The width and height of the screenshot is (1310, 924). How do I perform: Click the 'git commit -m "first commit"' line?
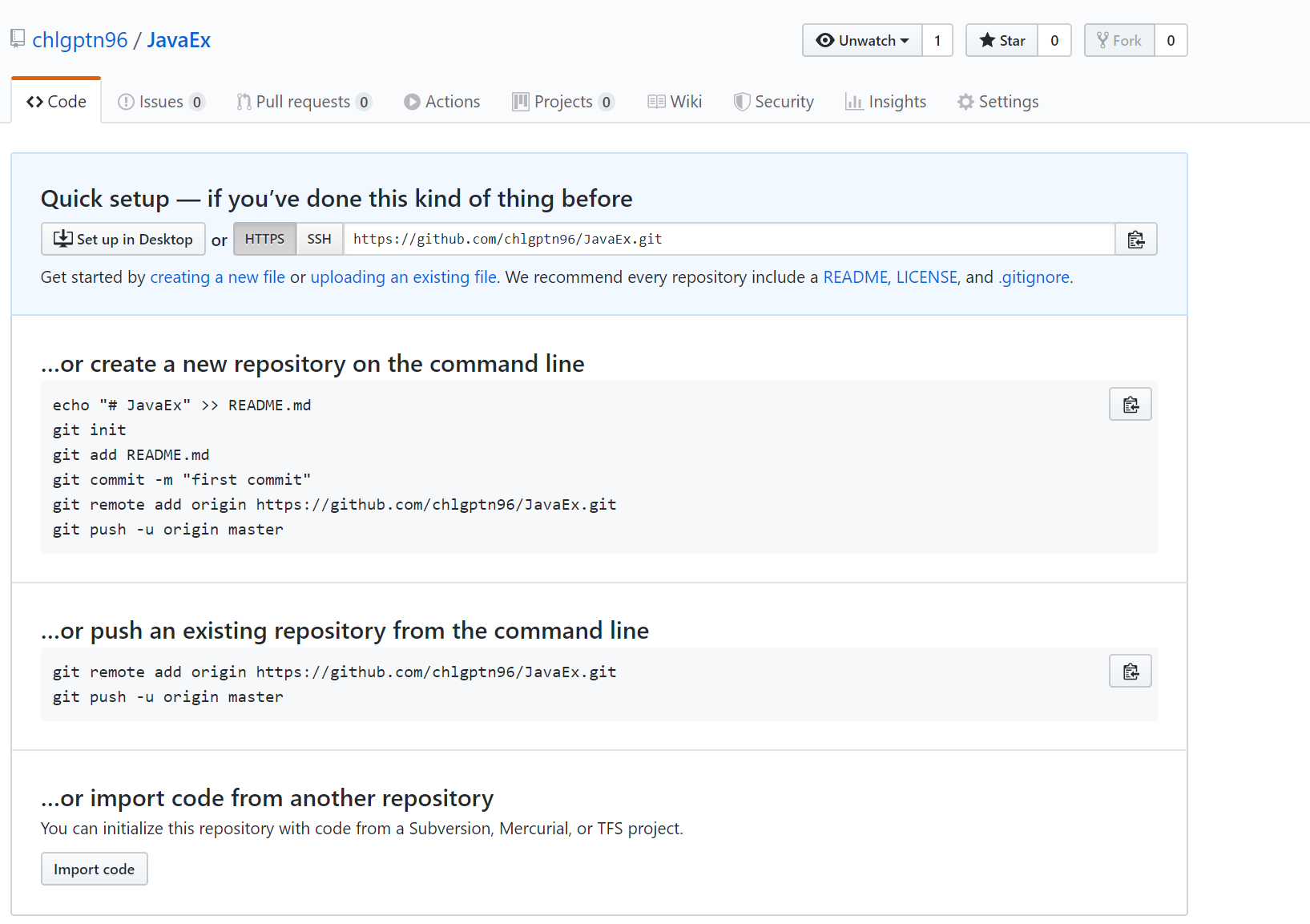(x=182, y=480)
